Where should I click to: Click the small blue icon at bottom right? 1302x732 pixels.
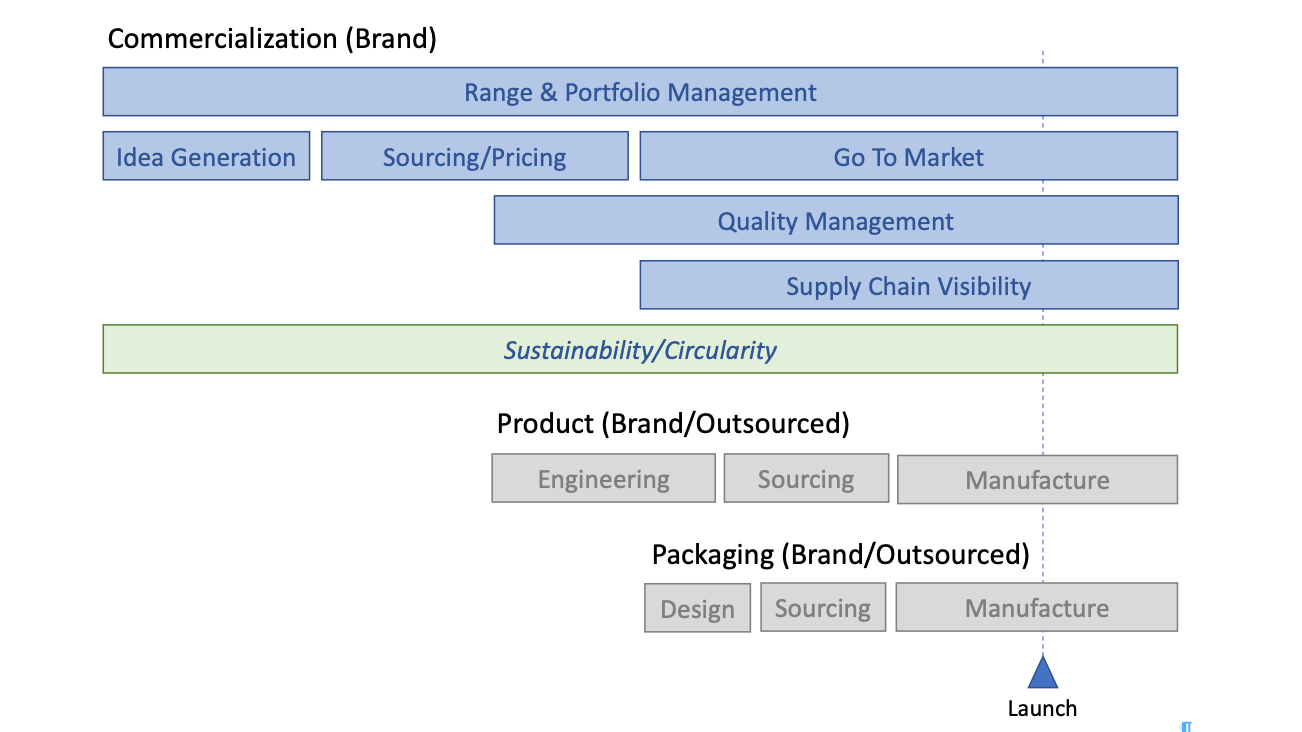pyautogui.click(x=1186, y=726)
